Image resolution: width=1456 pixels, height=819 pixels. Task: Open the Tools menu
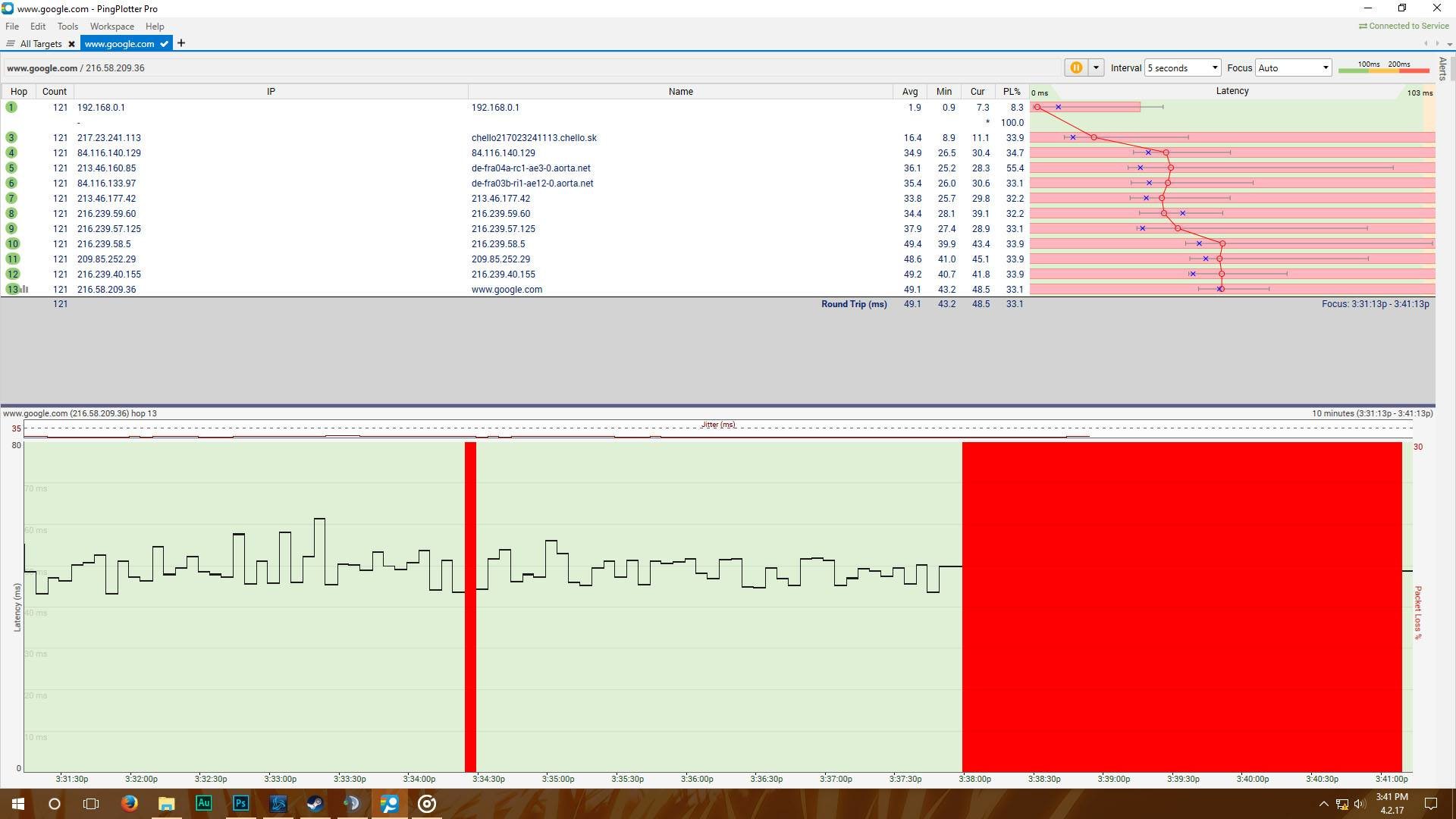click(x=67, y=26)
